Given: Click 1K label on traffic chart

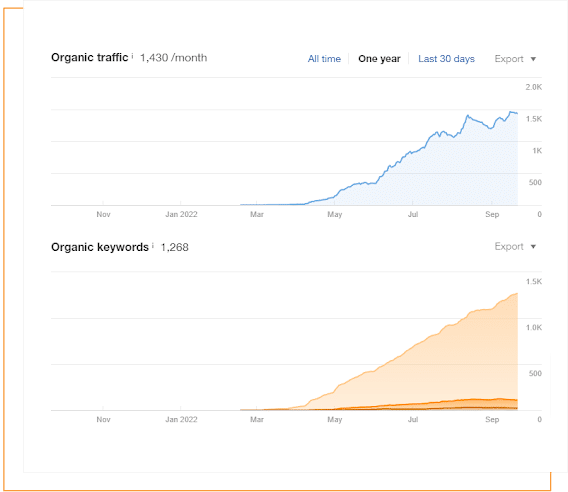Looking at the screenshot, I should click(x=537, y=151).
